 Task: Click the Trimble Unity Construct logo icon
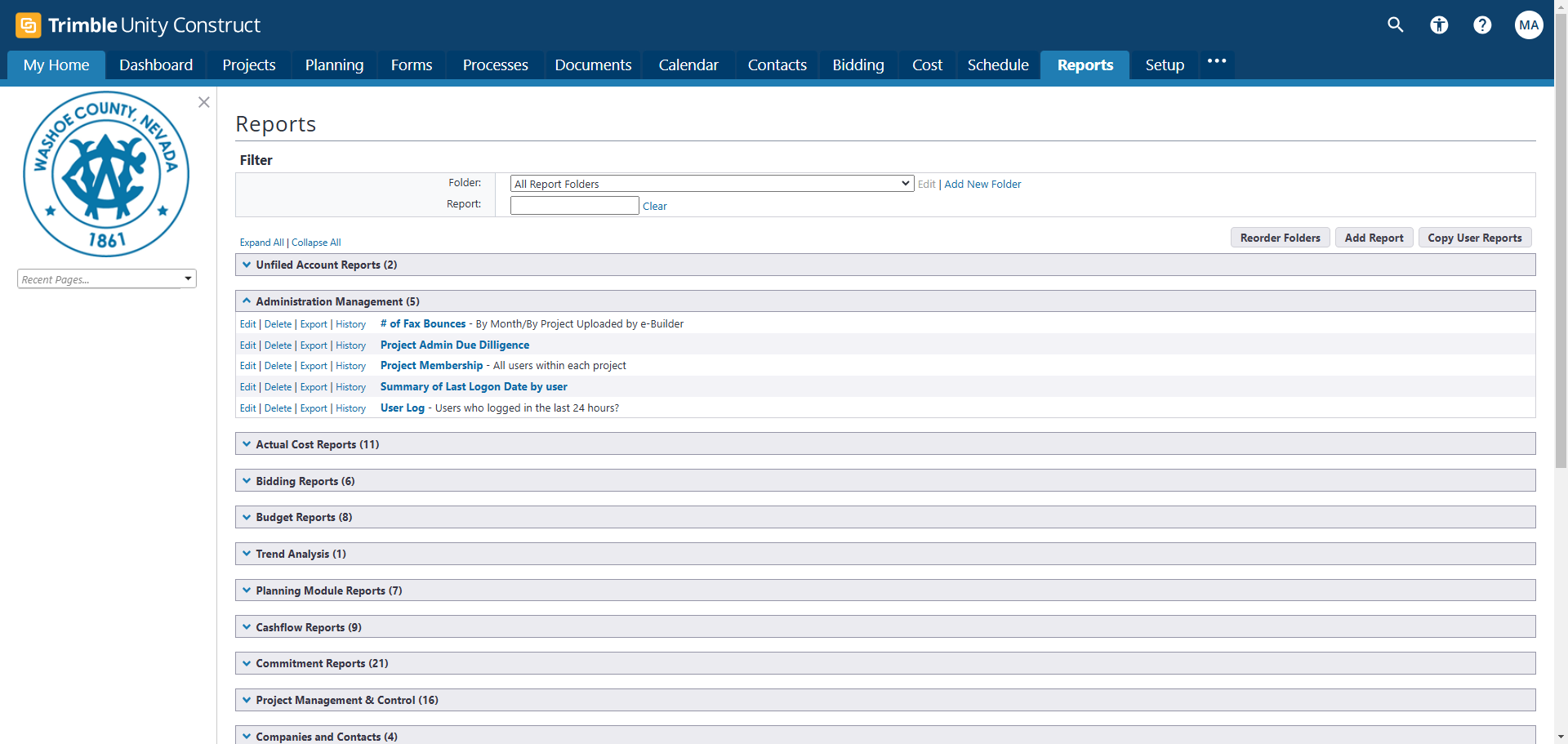coord(28,25)
